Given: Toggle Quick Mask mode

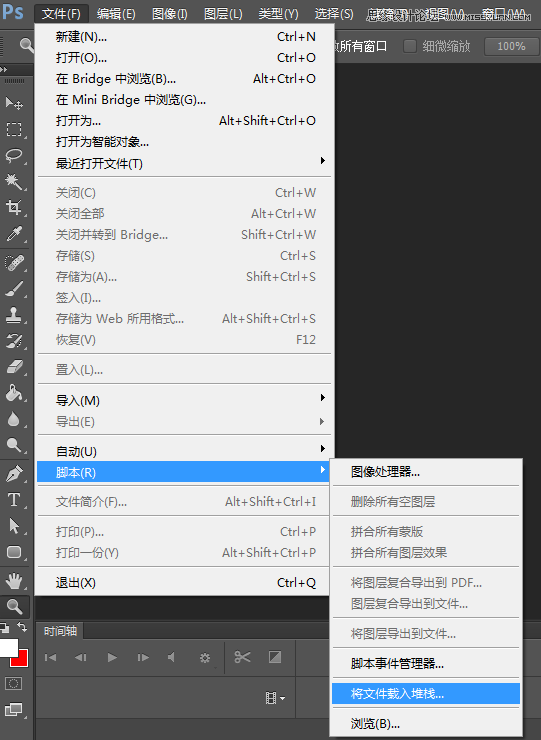Looking at the screenshot, I should point(13,683).
